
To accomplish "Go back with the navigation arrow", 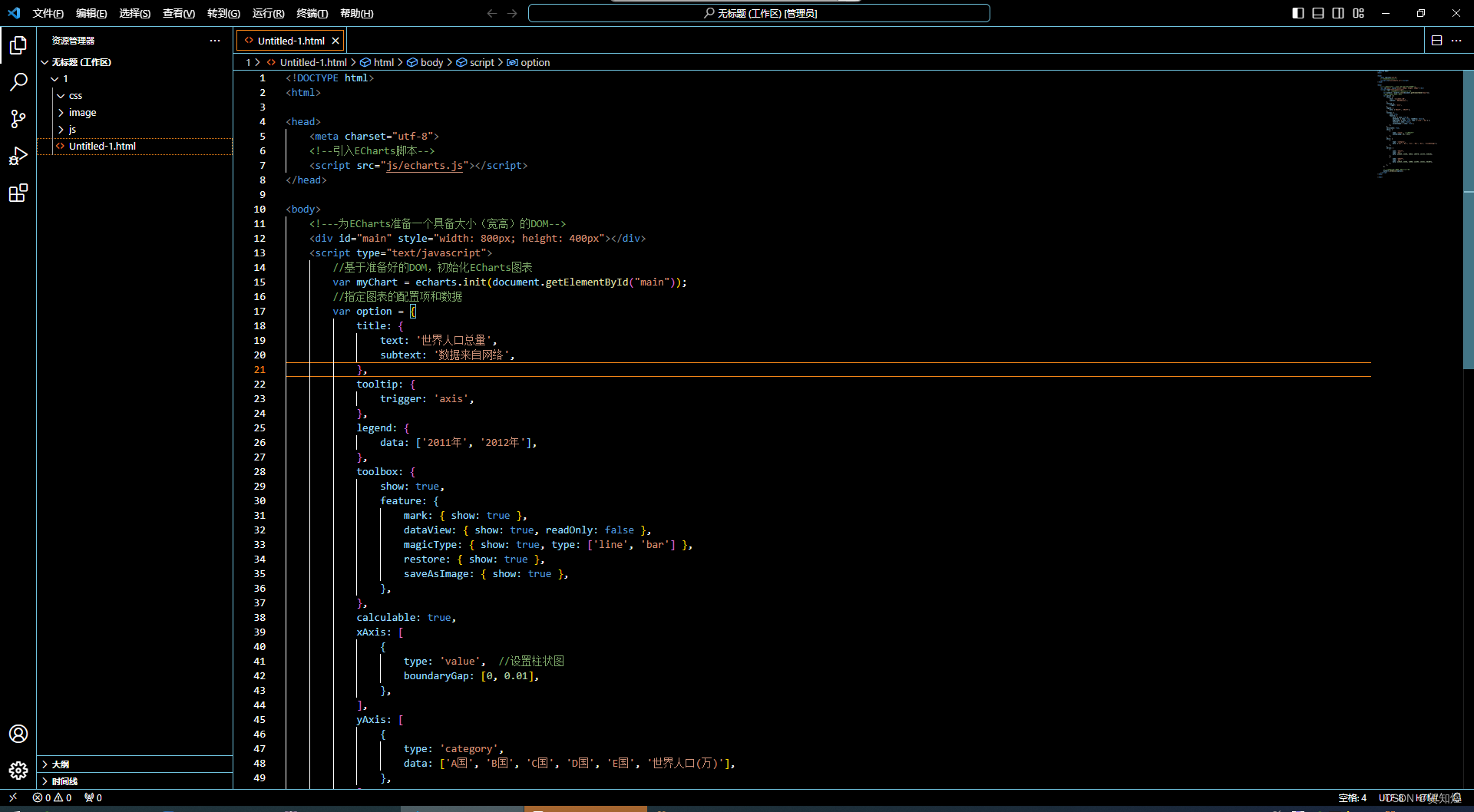I will coord(492,13).
